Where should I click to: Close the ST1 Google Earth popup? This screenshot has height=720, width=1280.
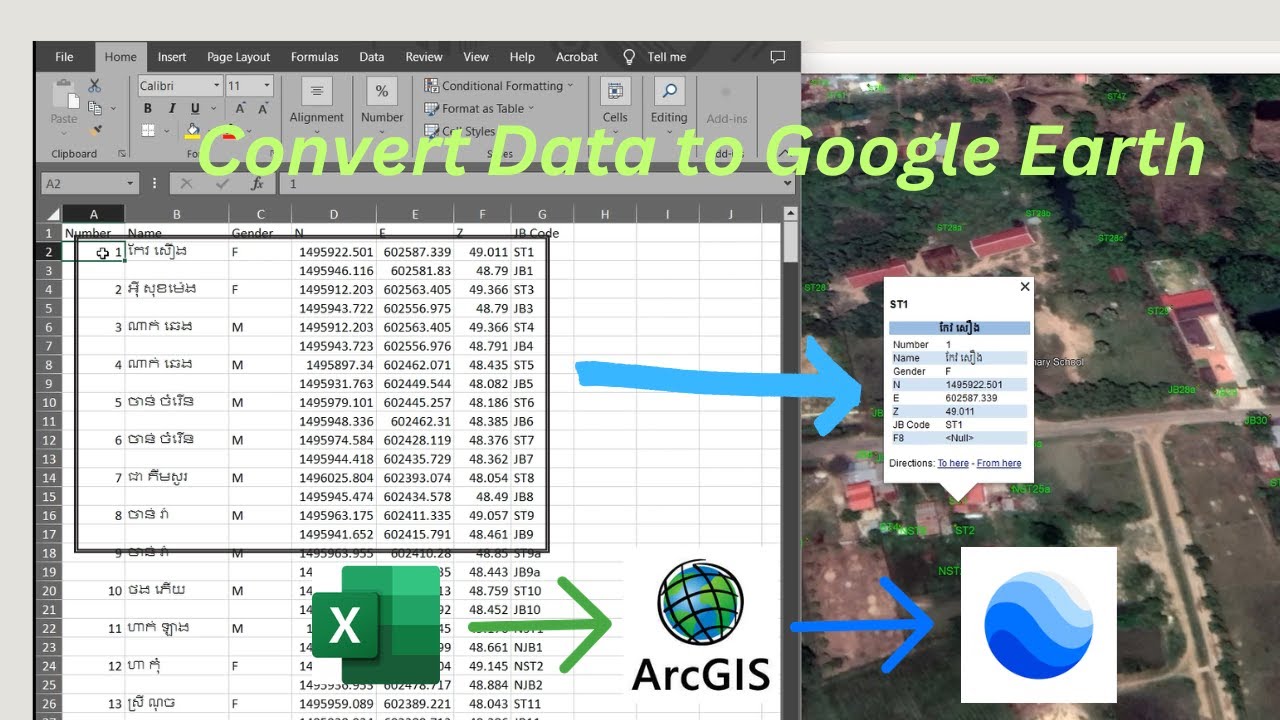coord(1024,287)
